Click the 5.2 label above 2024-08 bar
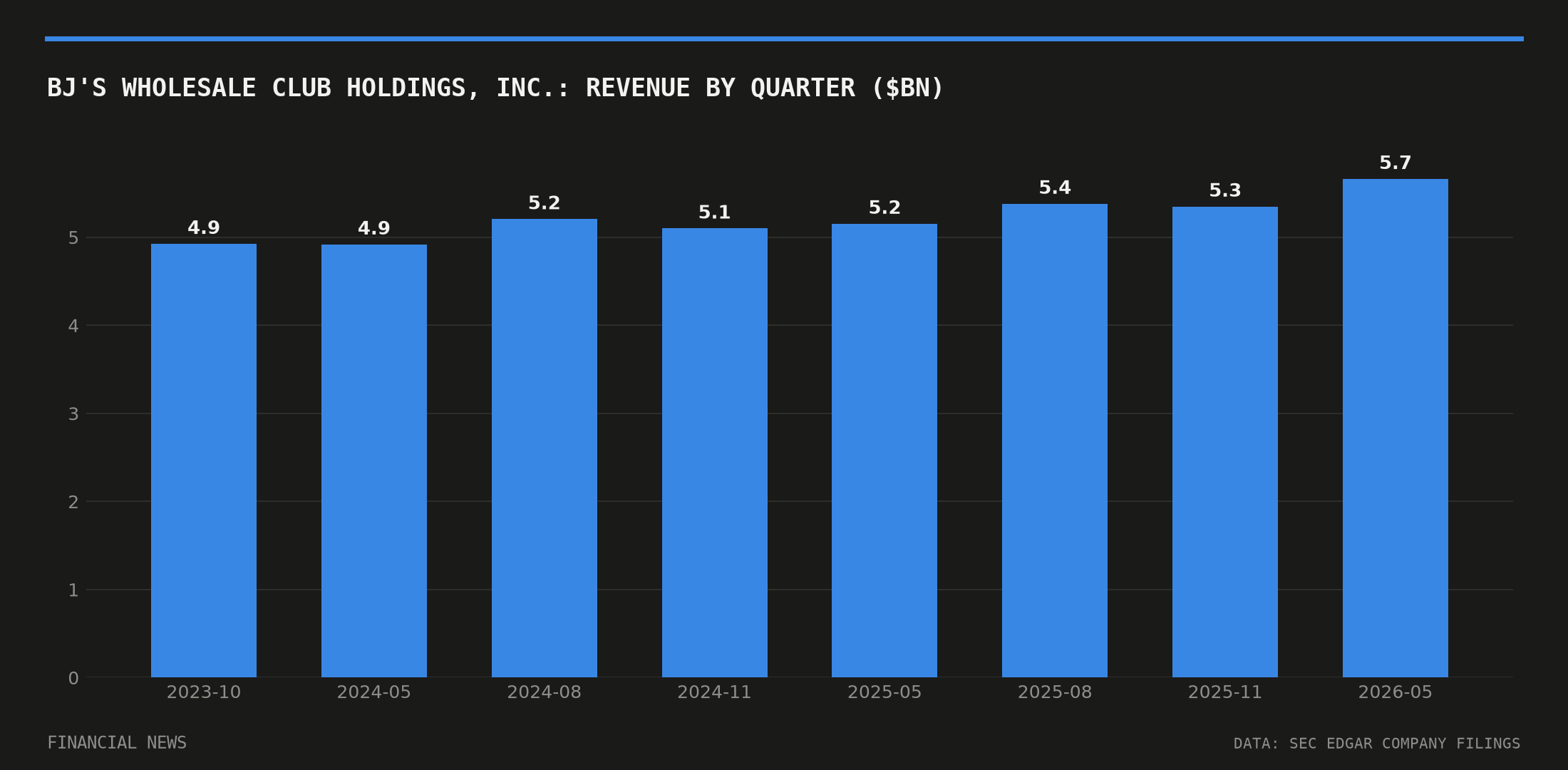 [545, 203]
